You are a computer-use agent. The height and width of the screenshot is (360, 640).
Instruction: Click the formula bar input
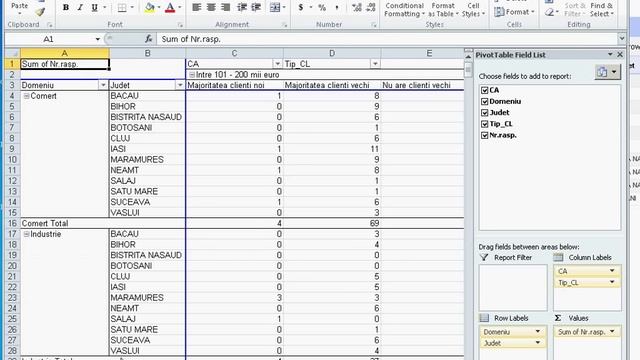pyautogui.click(x=388, y=39)
